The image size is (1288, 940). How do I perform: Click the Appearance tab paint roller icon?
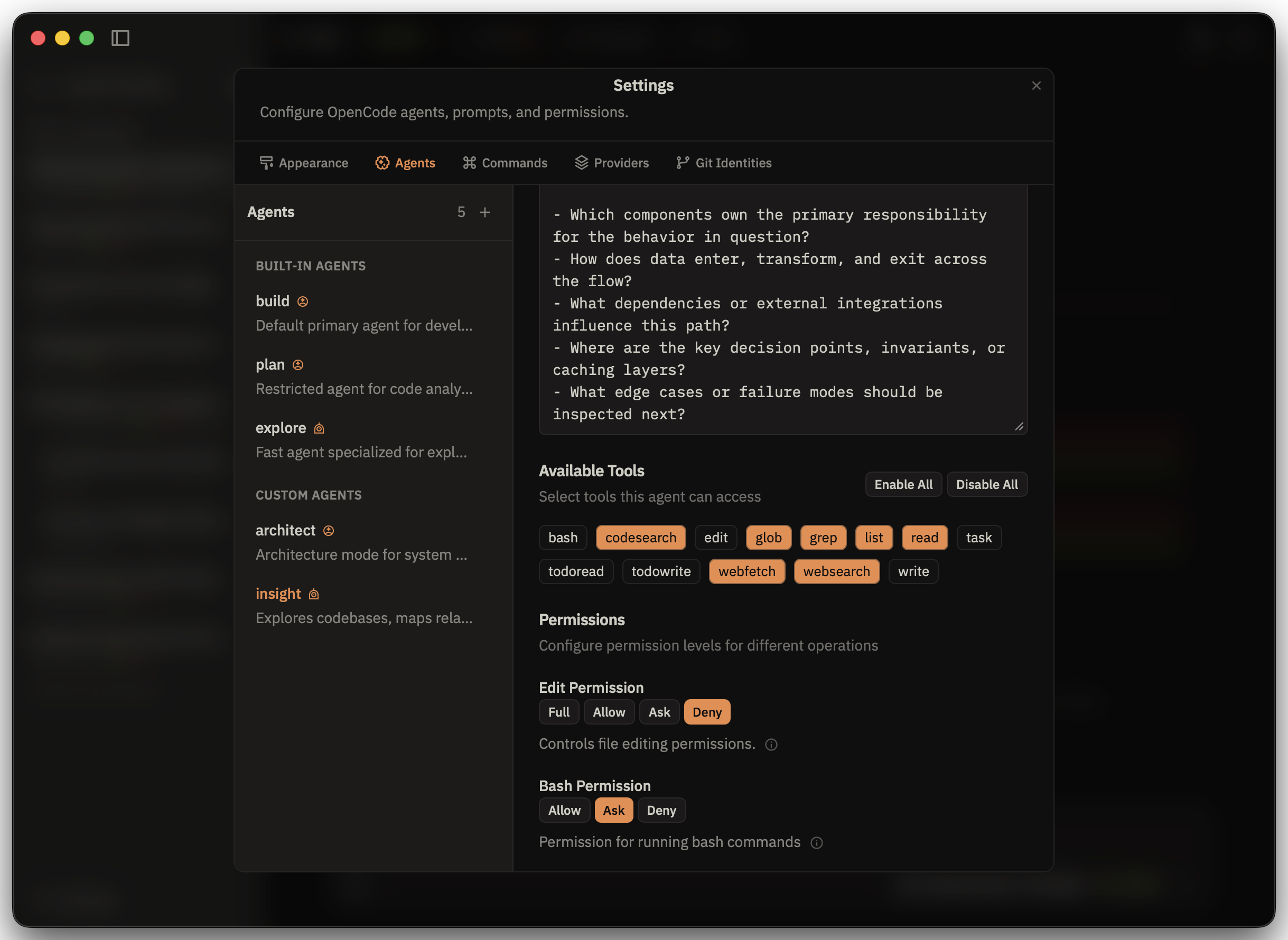[x=266, y=163]
